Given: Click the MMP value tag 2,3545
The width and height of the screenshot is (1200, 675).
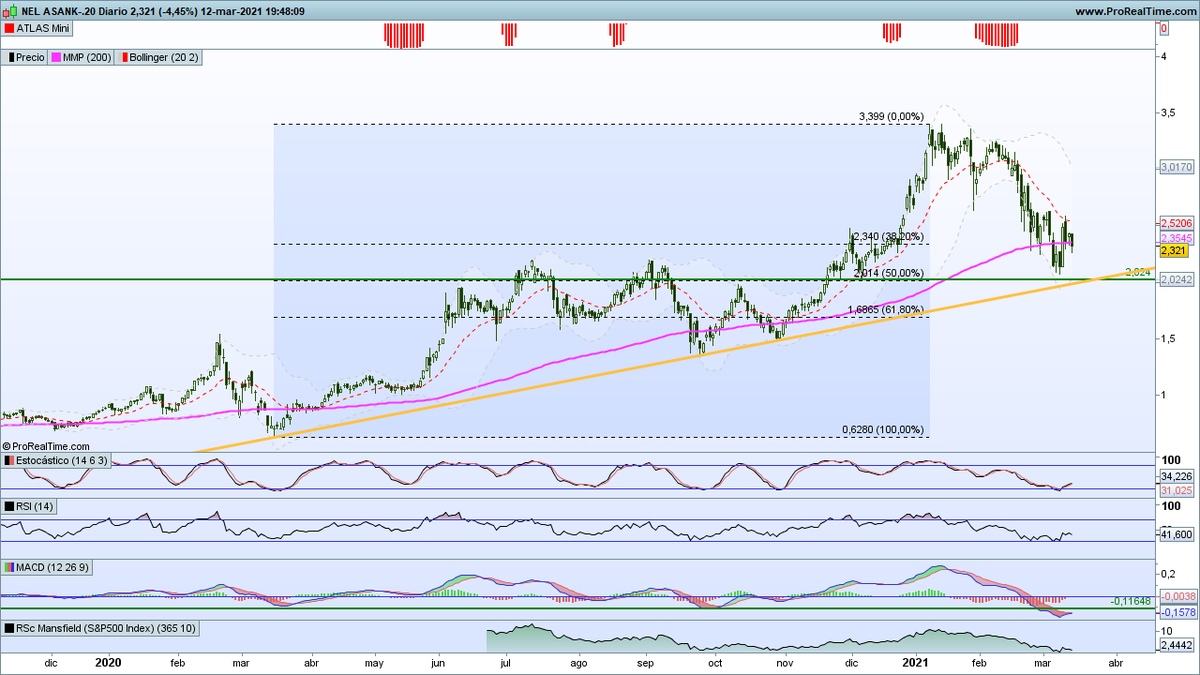Looking at the screenshot, I should (1175, 238).
